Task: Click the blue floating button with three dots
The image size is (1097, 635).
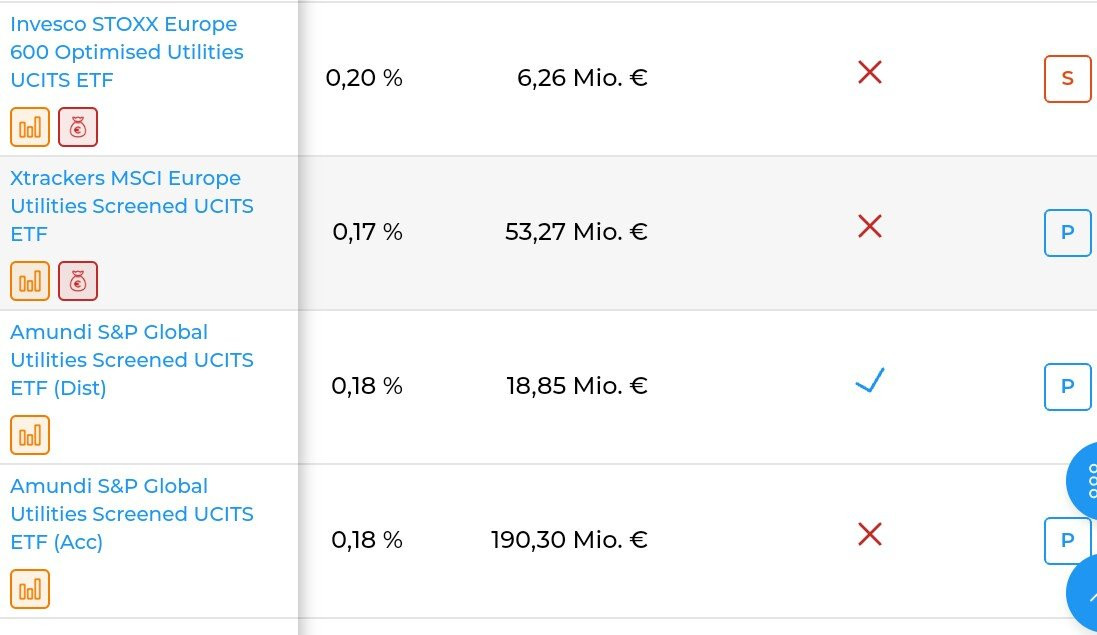Action: [1084, 481]
